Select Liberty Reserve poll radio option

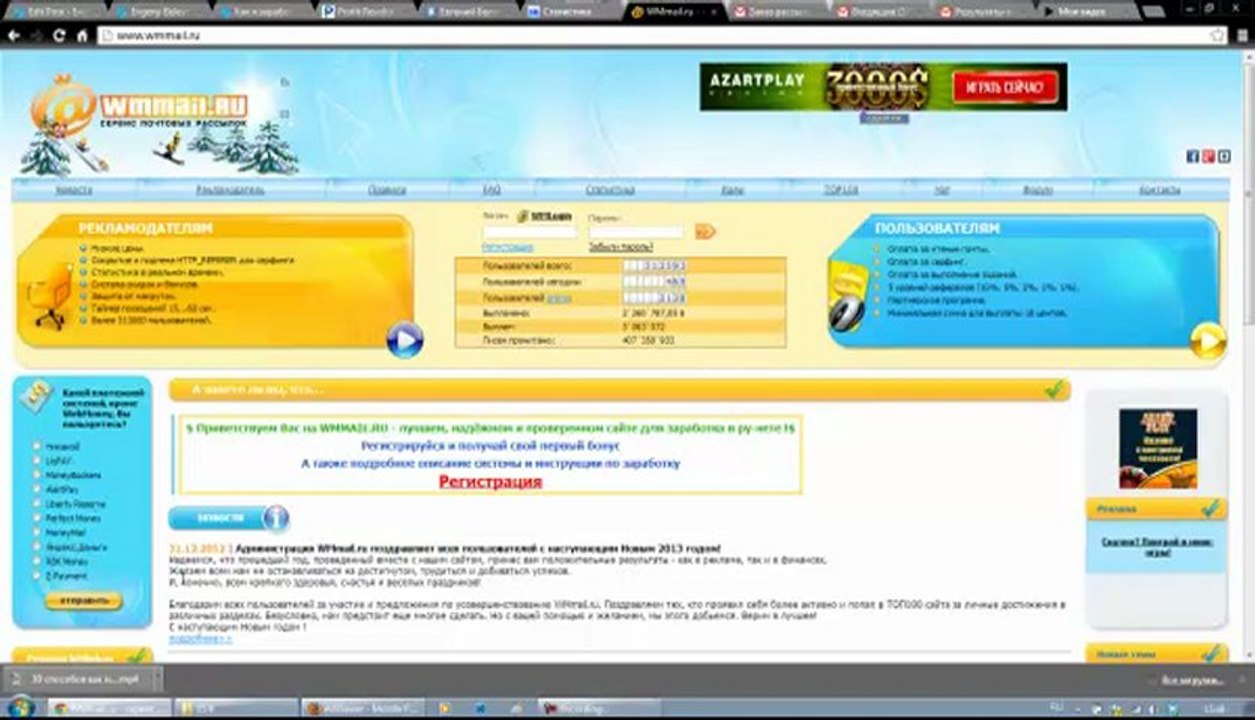(x=37, y=504)
